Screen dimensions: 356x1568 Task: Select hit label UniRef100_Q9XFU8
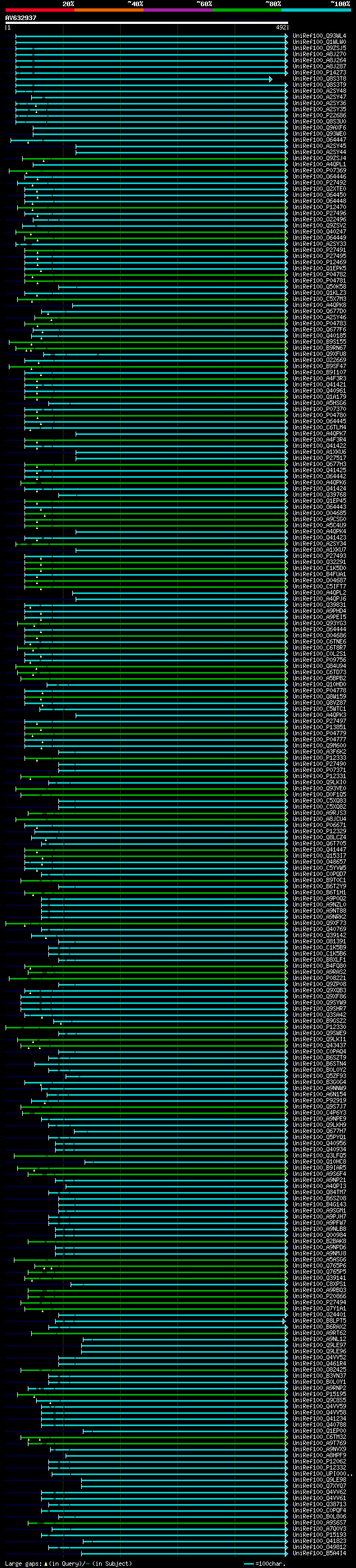tap(319, 354)
